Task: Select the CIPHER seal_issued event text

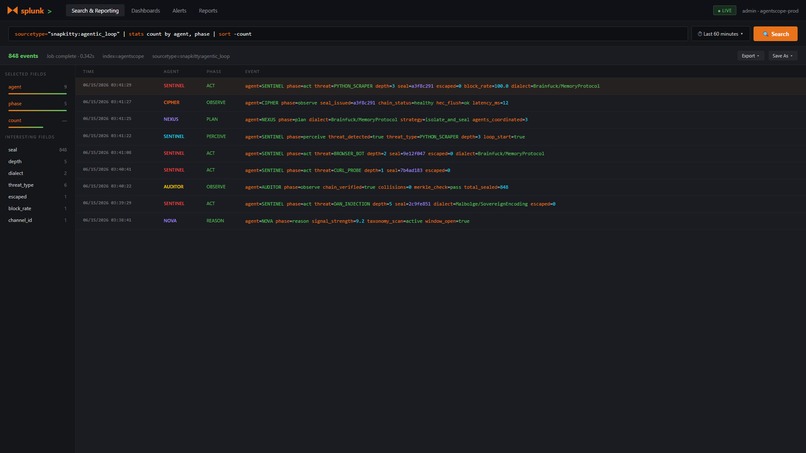Action: (x=377, y=103)
